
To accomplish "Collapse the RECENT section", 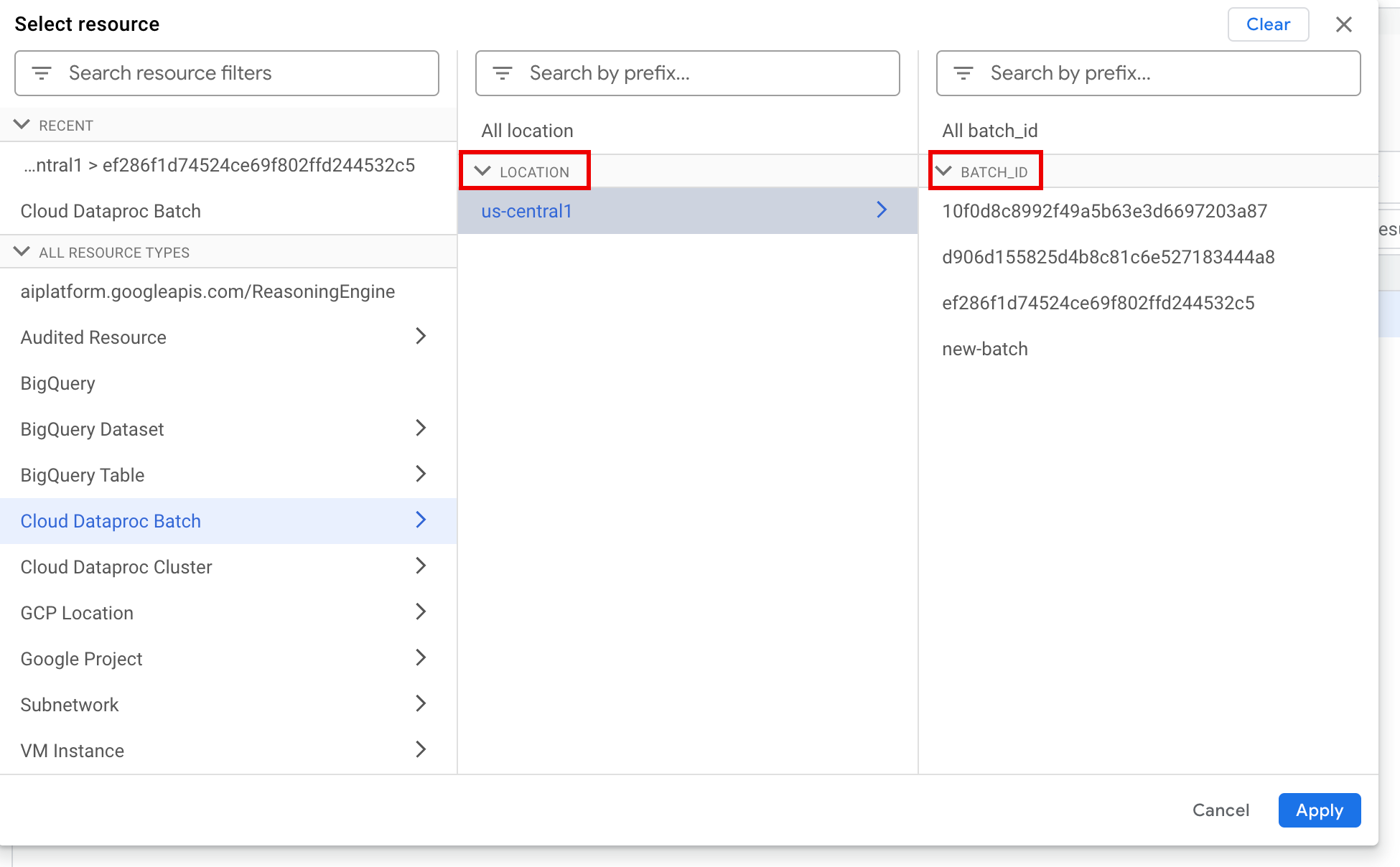I will (x=22, y=125).
